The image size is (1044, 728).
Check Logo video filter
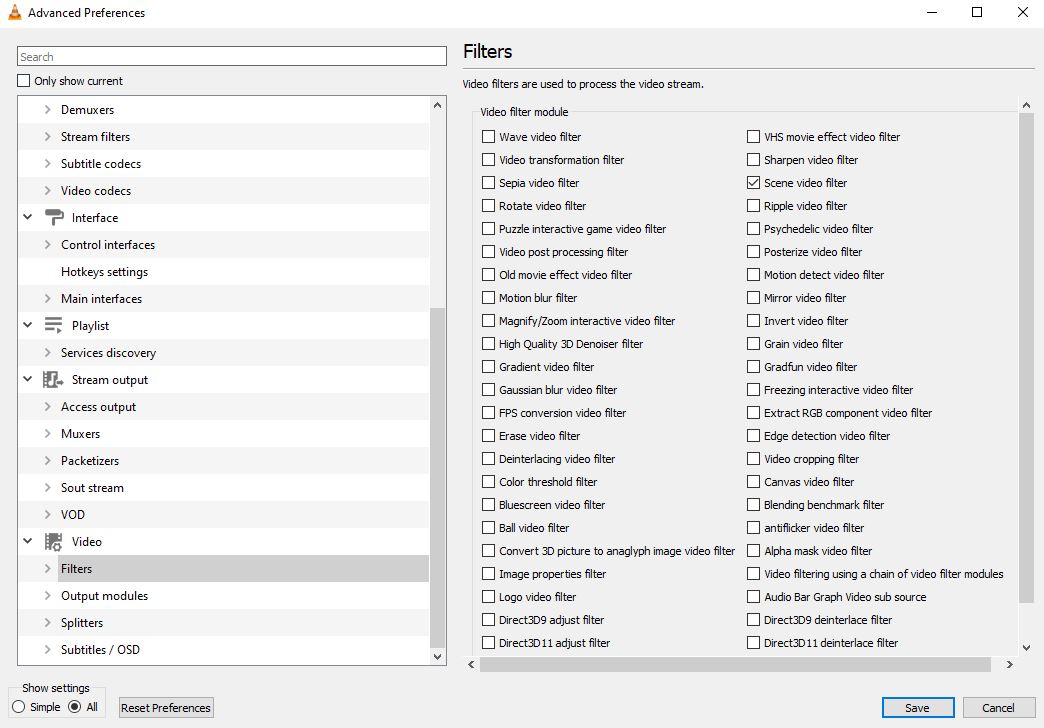coord(488,597)
